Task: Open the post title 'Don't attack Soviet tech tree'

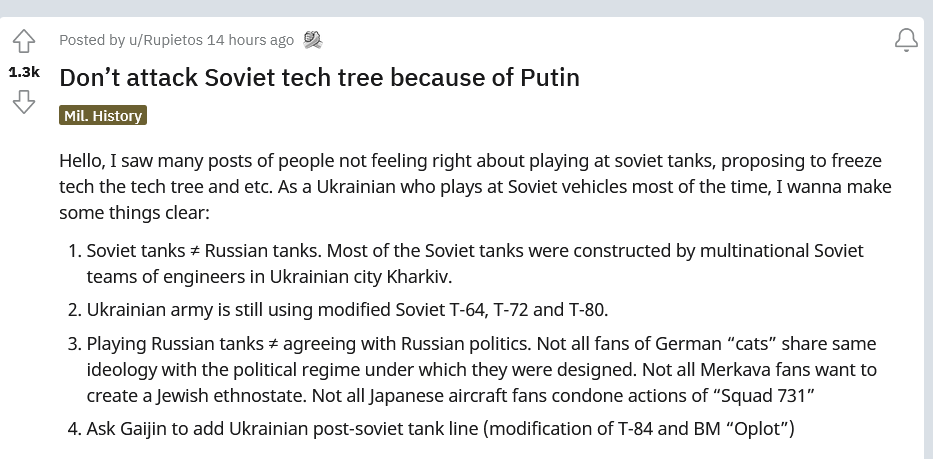Action: (x=320, y=77)
